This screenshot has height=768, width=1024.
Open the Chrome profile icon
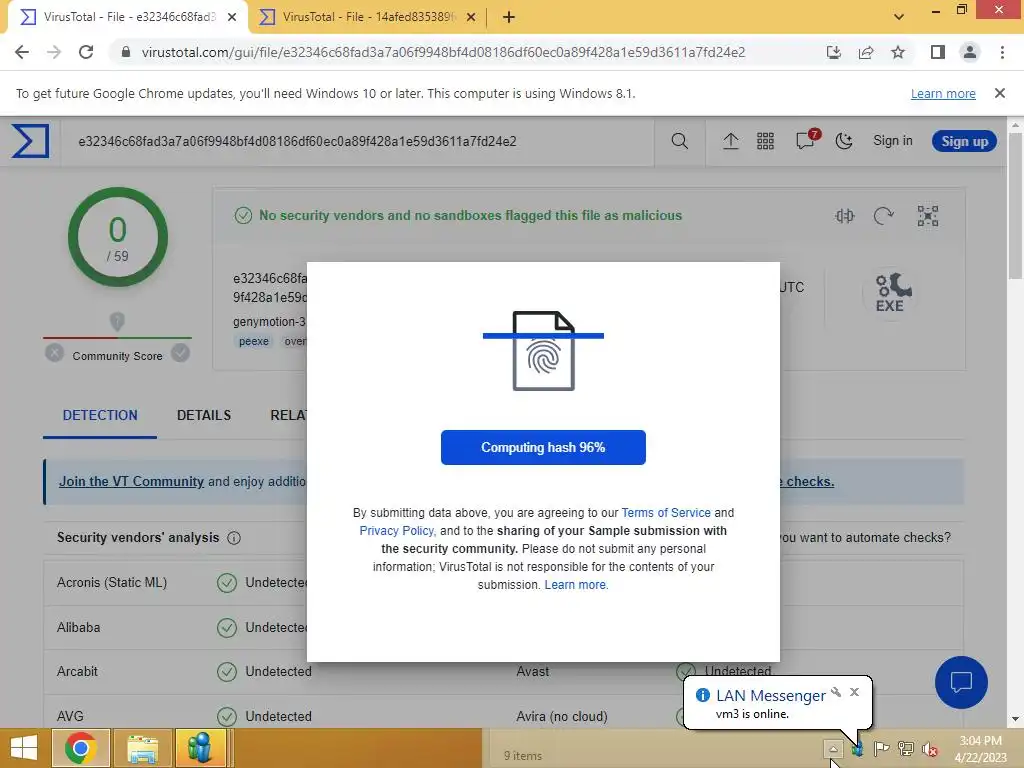pyautogui.click(x=970, y=52)
